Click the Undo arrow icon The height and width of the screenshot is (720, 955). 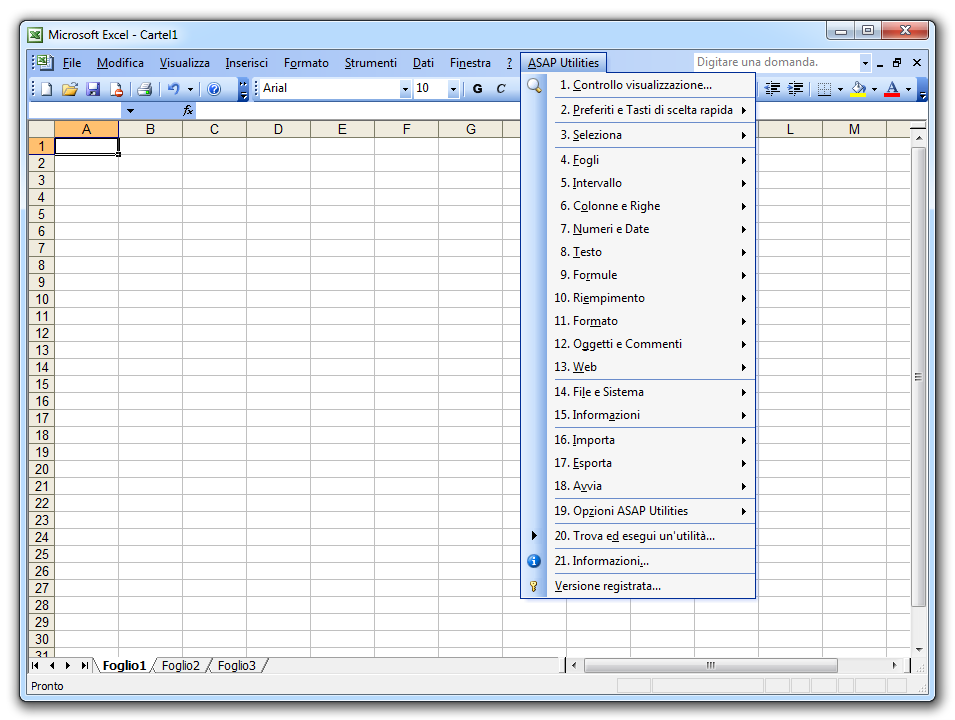tap(174, 90)
